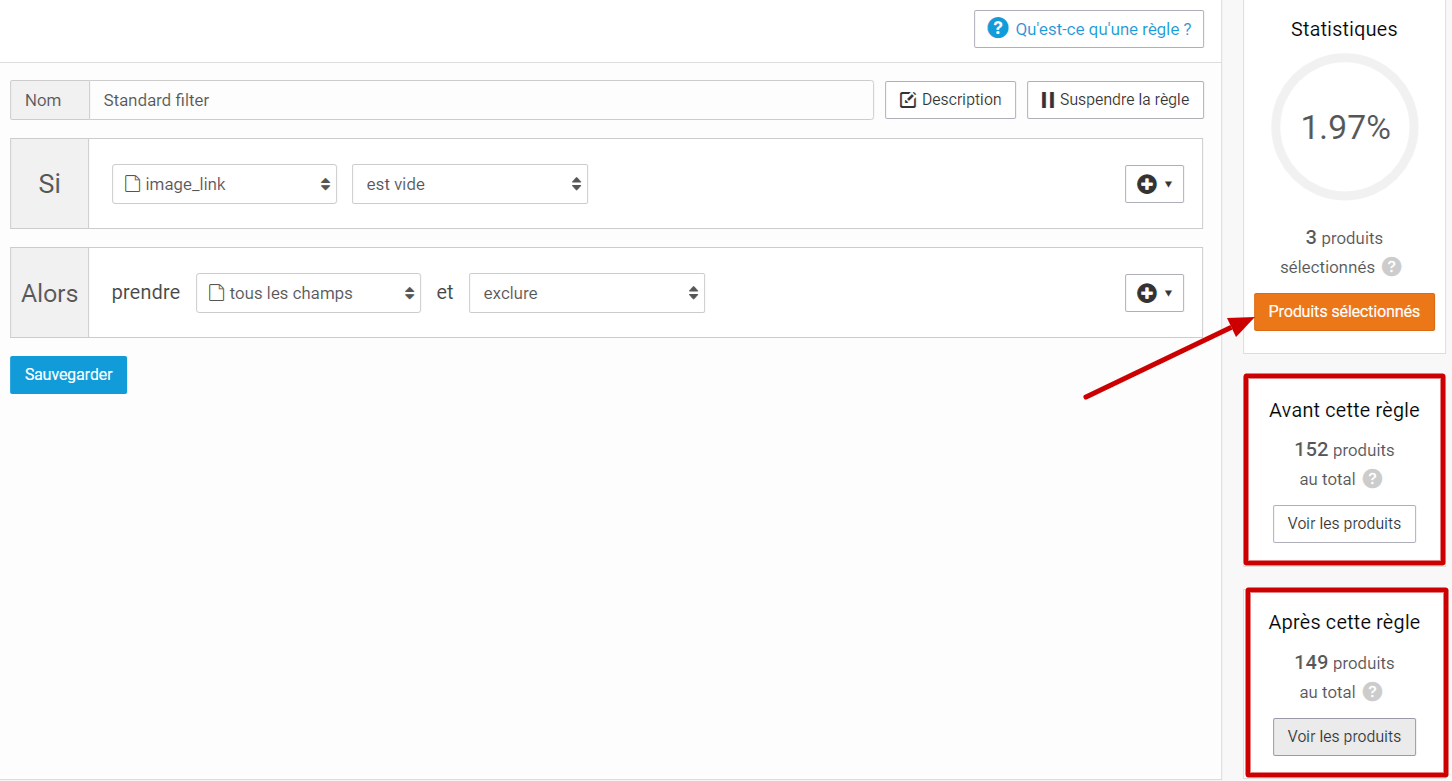
Task: Click the question mark icon in help button
Action: tap(997, 28)
